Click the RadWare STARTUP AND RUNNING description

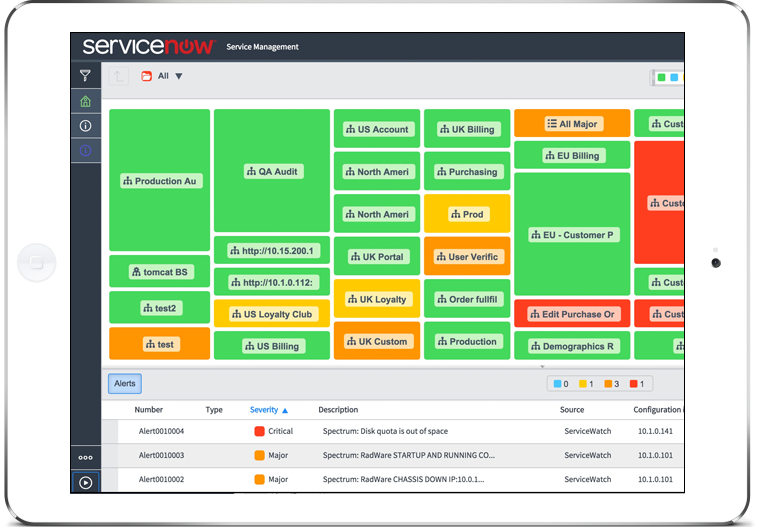point(409,455)
